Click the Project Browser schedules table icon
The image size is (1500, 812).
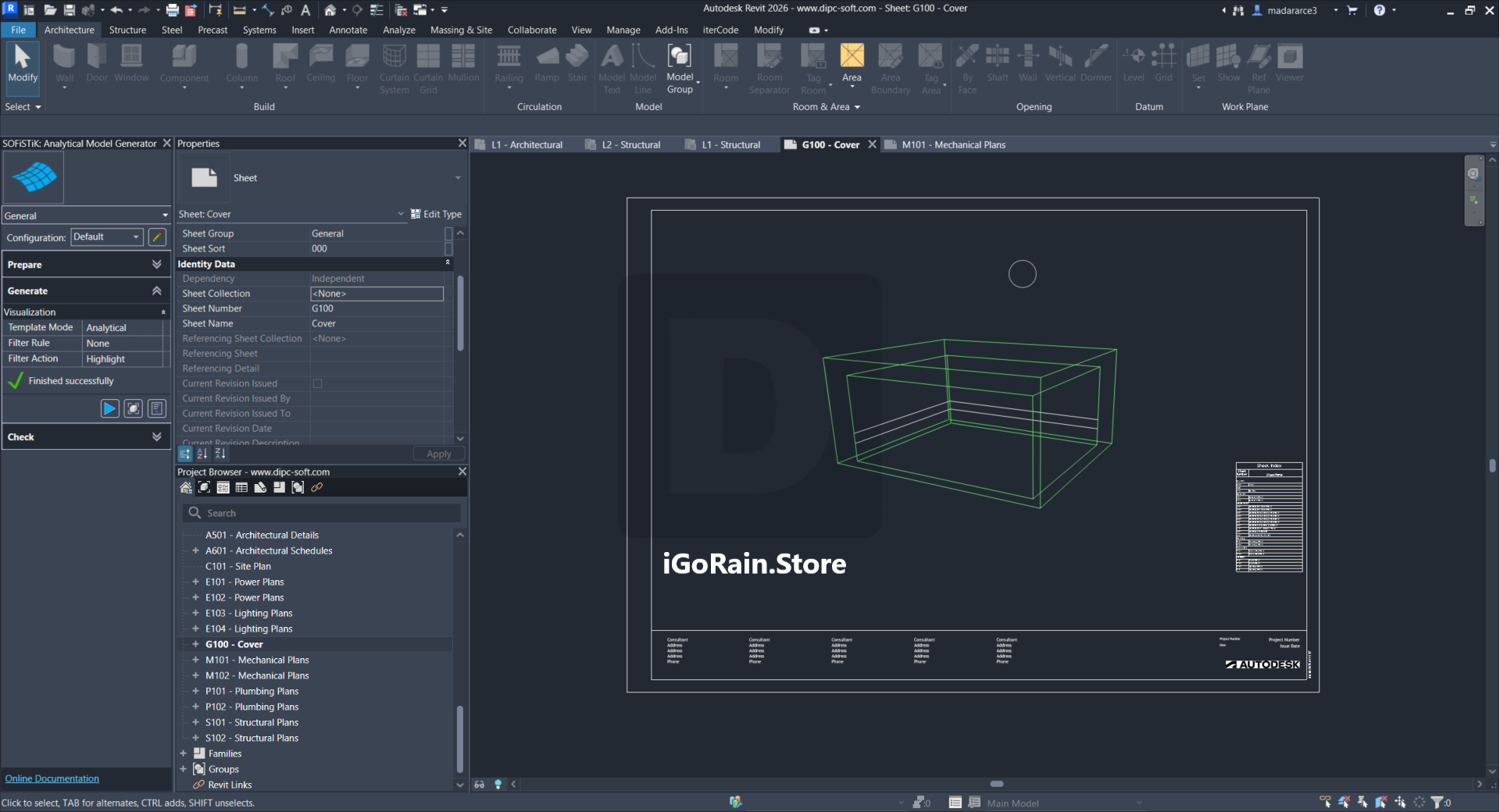pyautogui.click(x=241, y=487)
